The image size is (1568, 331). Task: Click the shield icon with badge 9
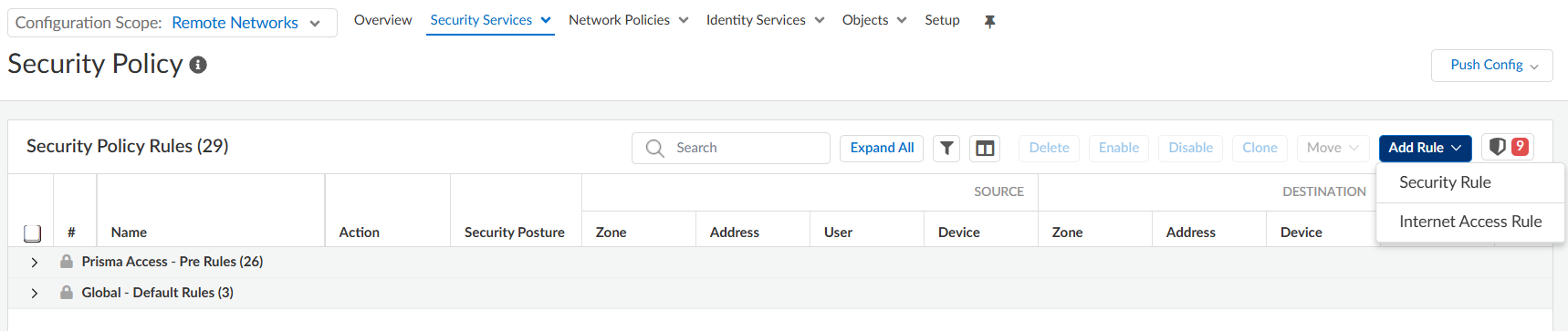1508,147
